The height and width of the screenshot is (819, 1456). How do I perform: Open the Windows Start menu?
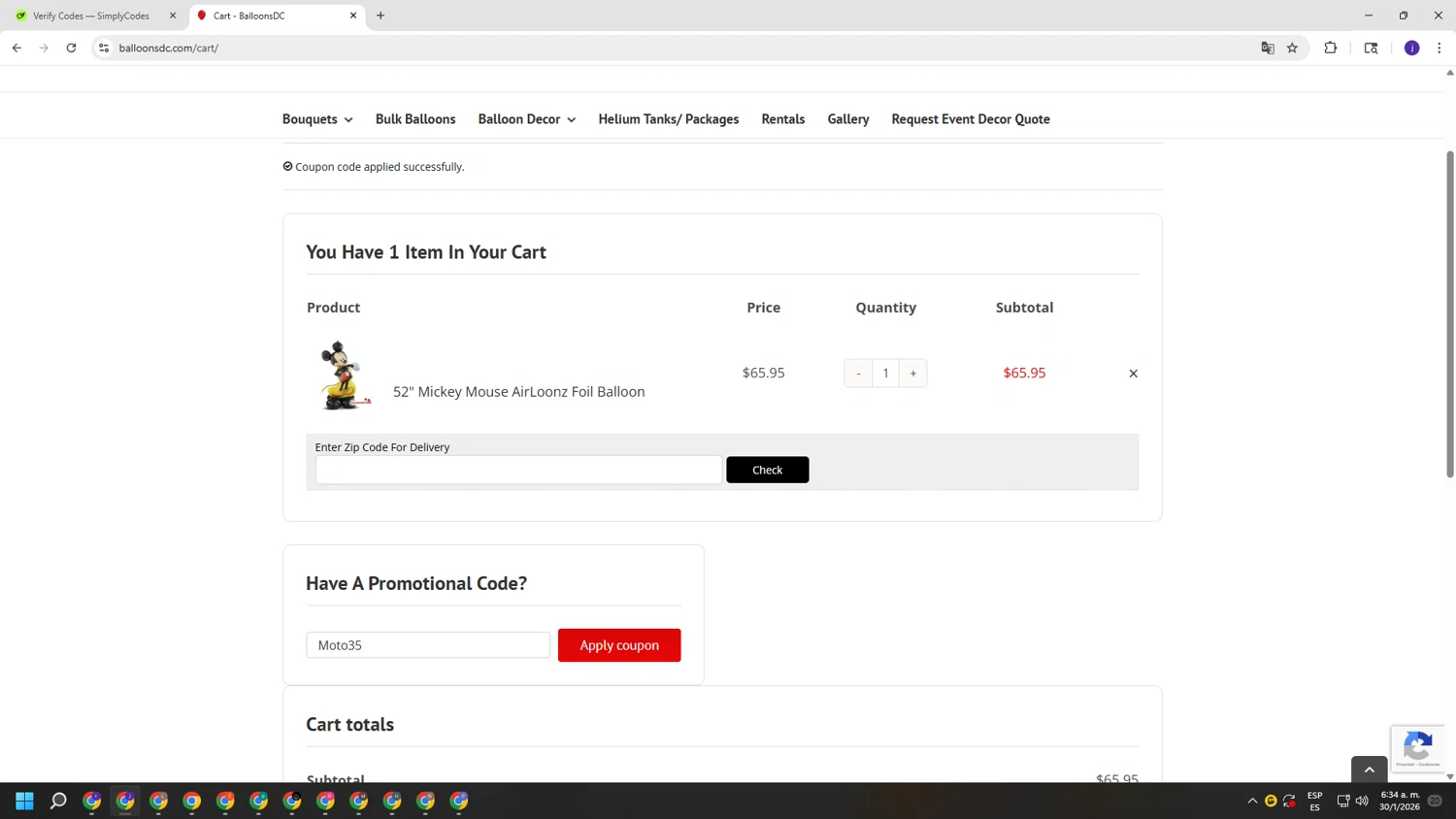[24, 801]
